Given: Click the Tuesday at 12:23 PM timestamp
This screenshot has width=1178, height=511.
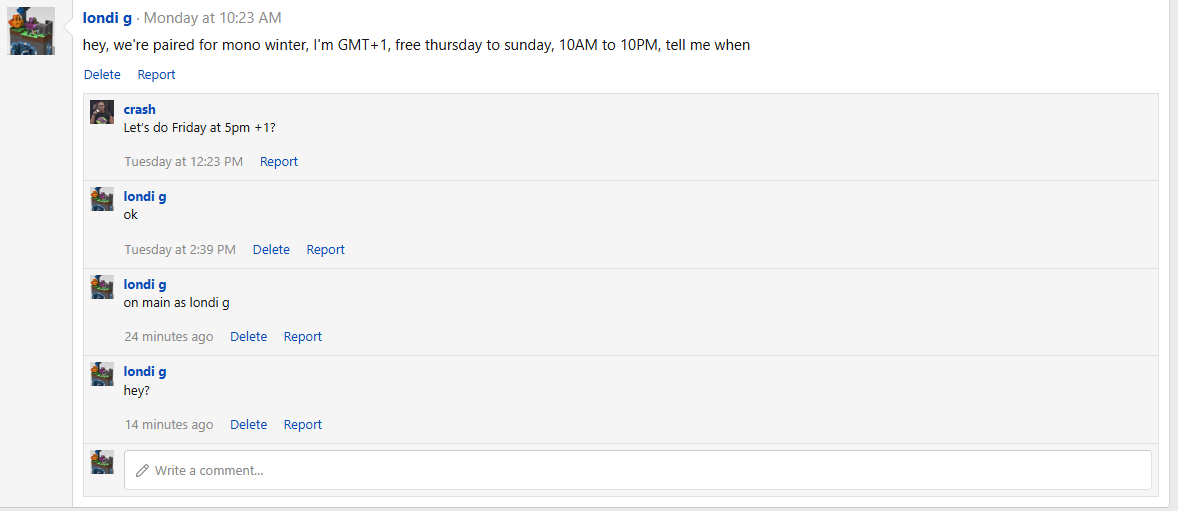Looking at the screenshot, I should click(183, 162).
